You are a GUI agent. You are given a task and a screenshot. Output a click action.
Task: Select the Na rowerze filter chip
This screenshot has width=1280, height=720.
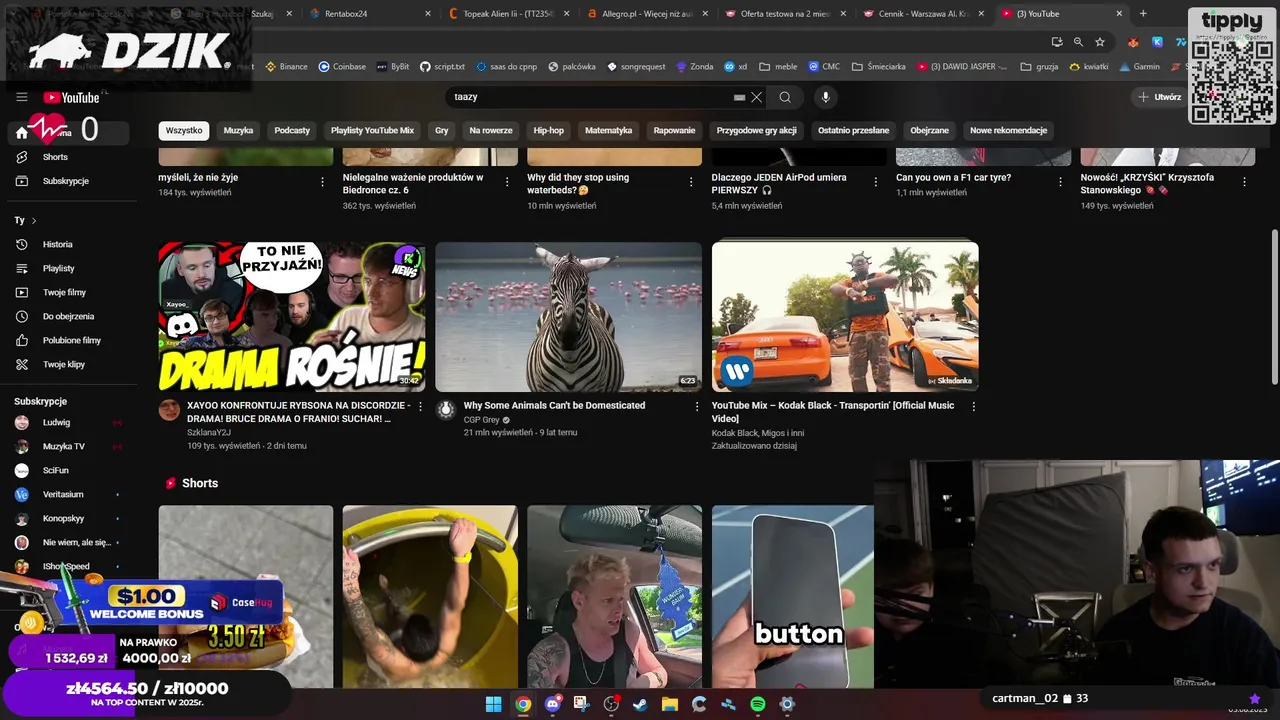[x=491, y=130]
